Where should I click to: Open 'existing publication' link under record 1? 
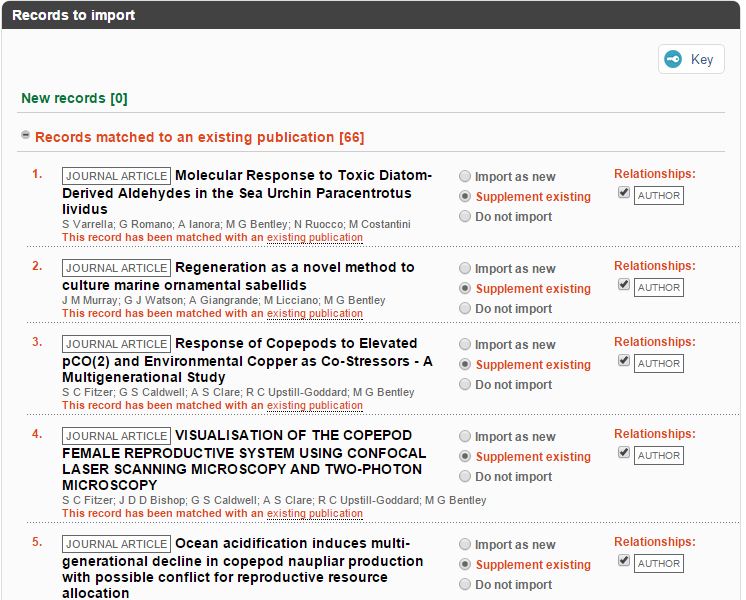click(x=314, y=237)
